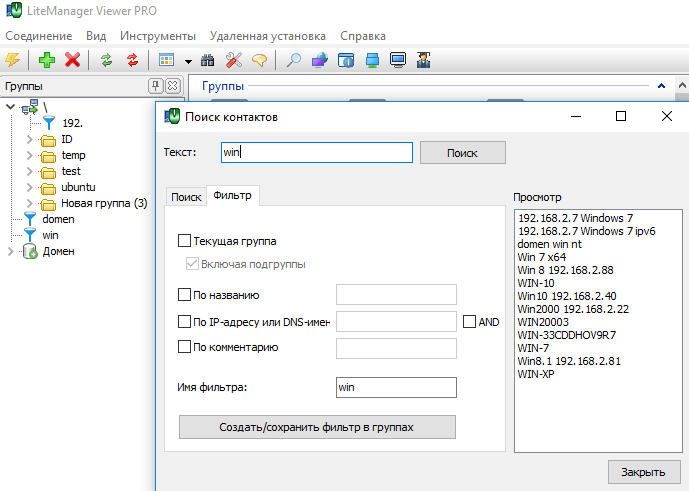Select 'WIN-XP' in preview list

(x=536, y=374)
